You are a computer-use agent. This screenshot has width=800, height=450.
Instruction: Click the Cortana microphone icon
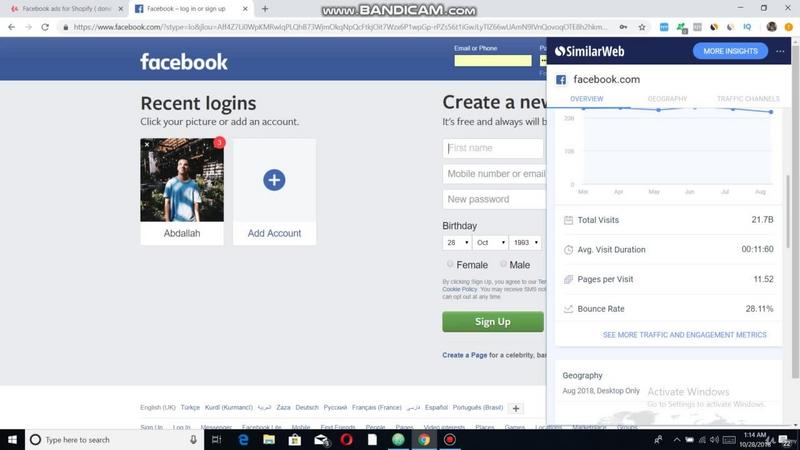(193, 439)
